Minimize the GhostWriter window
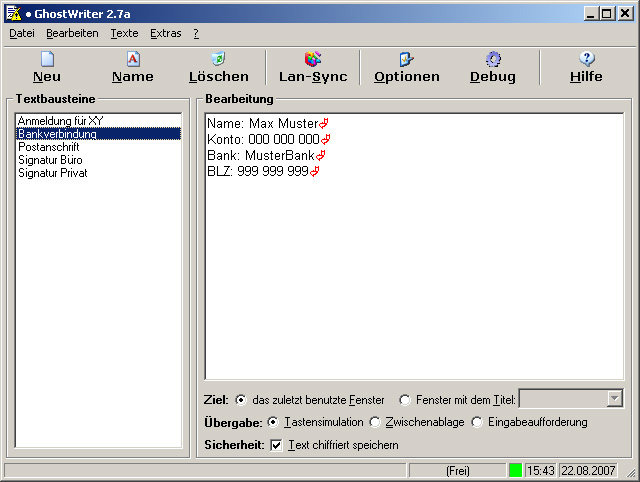This screenshot has height=482, width=640. 591,14
